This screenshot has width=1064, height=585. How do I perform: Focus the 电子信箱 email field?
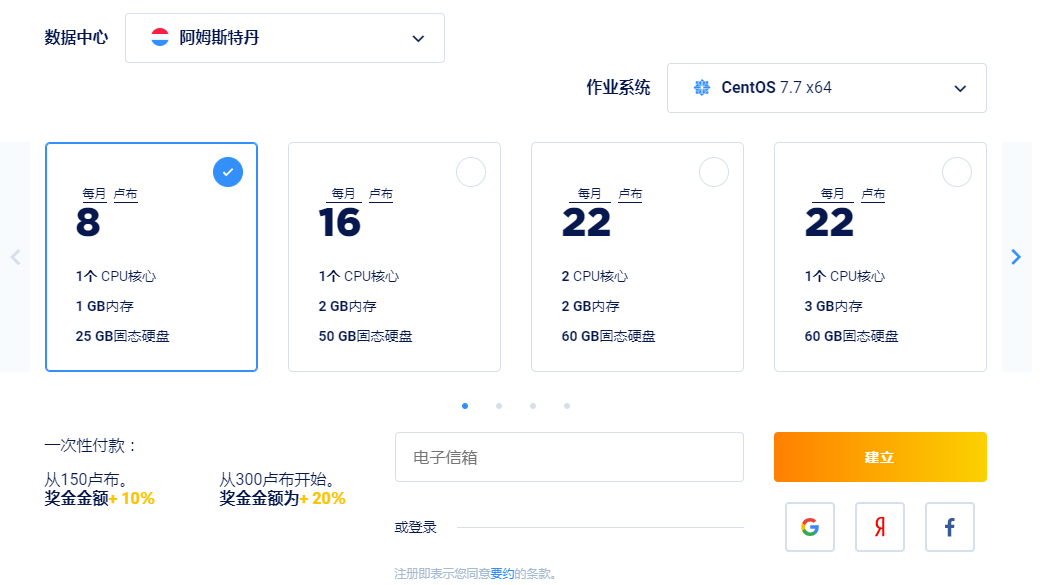(569, 457)
